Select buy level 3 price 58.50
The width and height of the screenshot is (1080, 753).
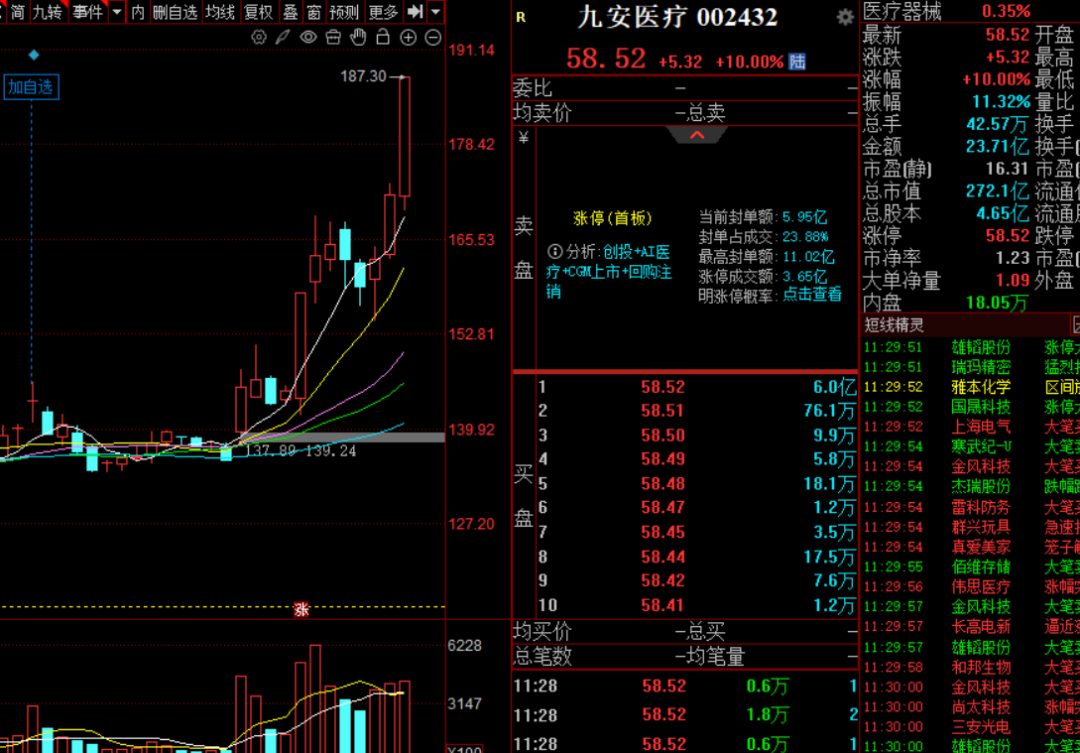pos(663,435)
